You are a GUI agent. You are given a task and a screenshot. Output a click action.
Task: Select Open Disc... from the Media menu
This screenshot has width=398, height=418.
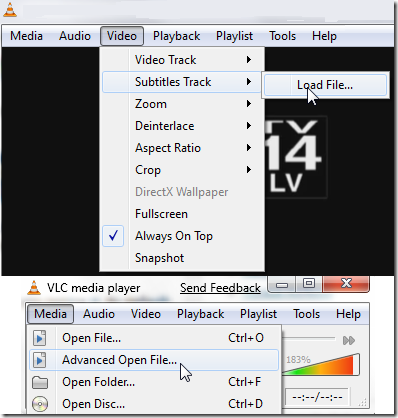(x=154, y=404)
